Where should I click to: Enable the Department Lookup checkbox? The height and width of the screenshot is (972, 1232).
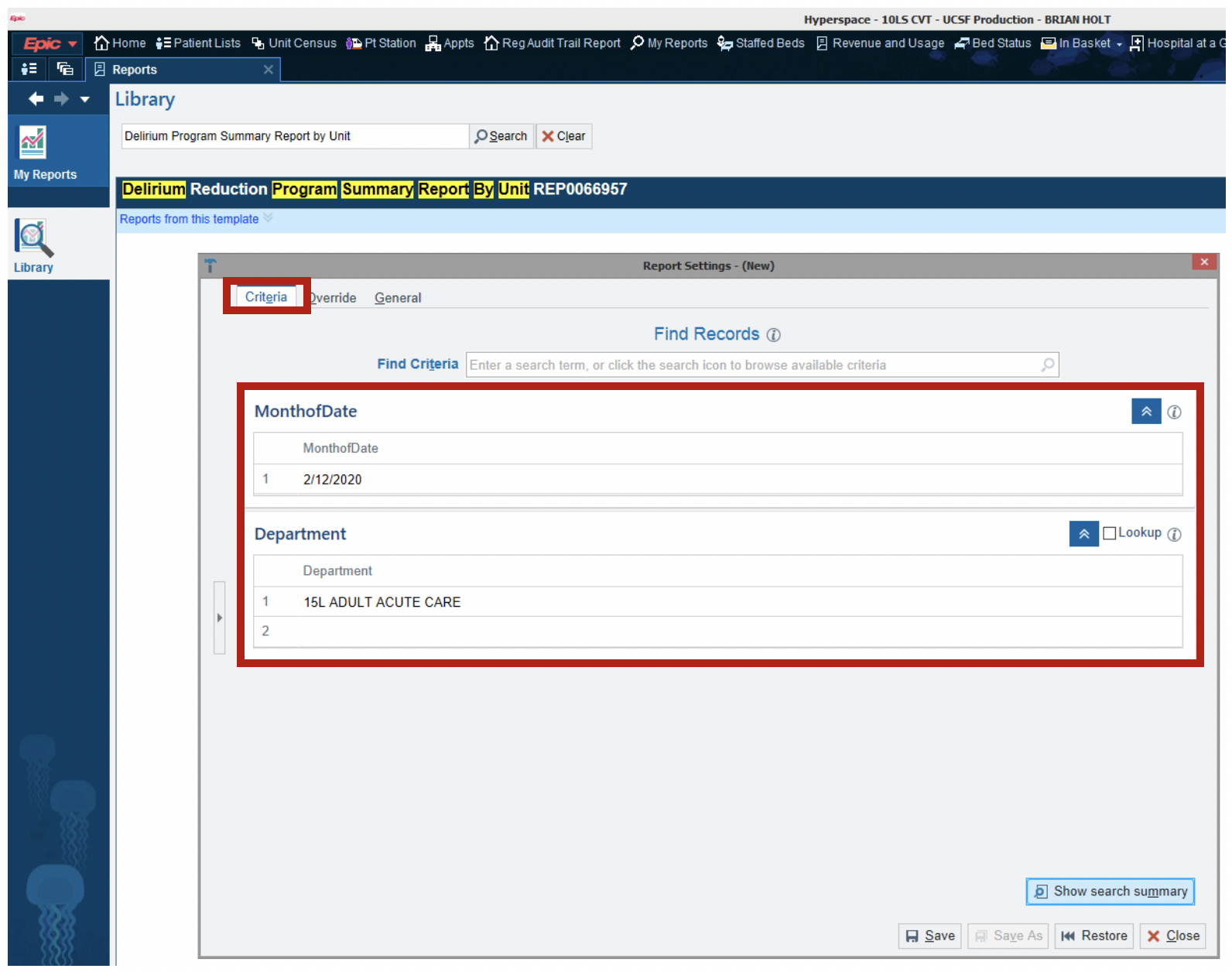point(1109,533)
